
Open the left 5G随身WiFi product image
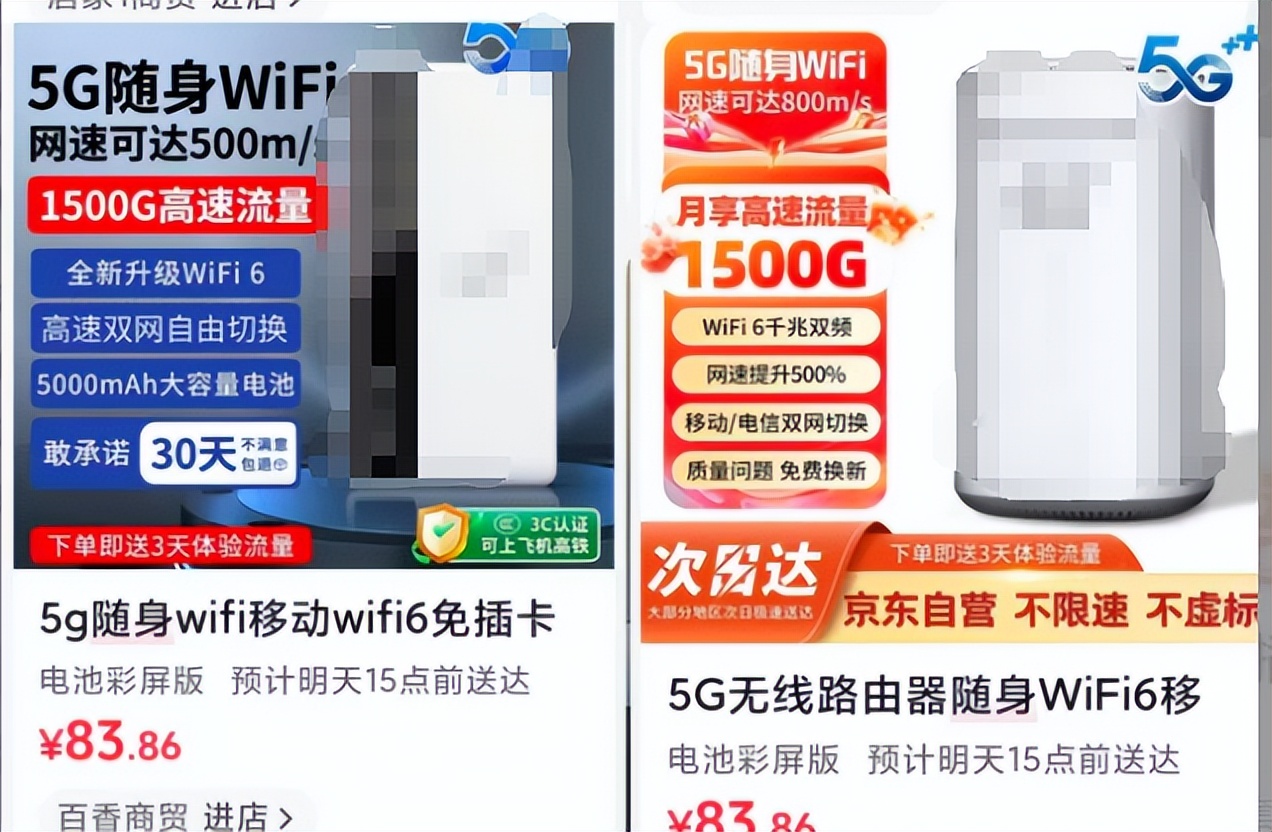click(314, 295)
